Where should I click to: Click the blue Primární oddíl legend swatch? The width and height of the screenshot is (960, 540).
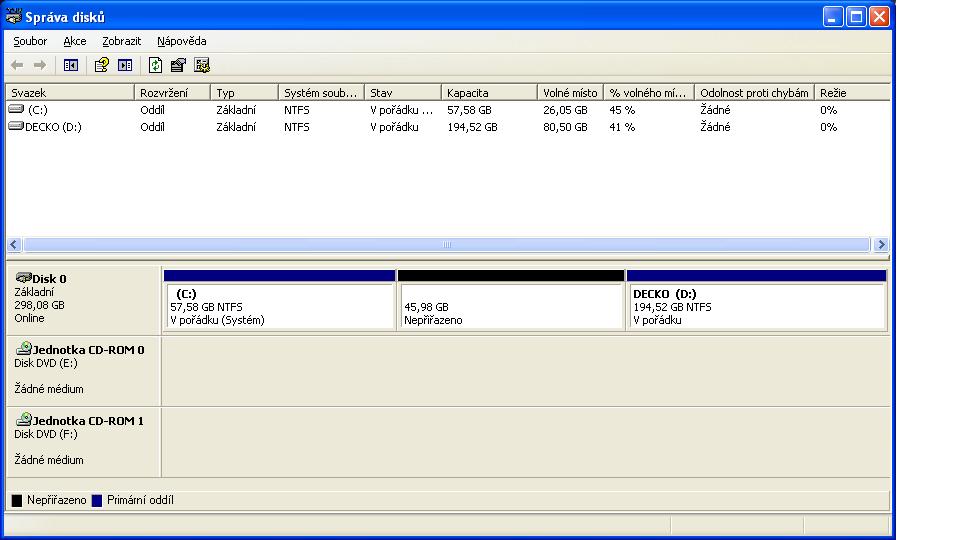click(x=97, y=500)
